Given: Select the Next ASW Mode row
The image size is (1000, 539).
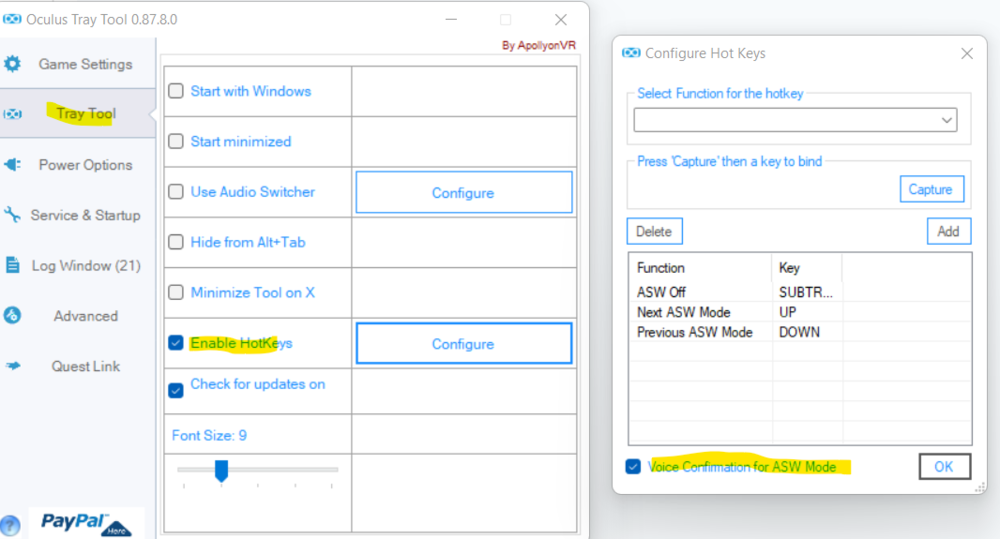Looking at the screenshot, I should [800, 313].
